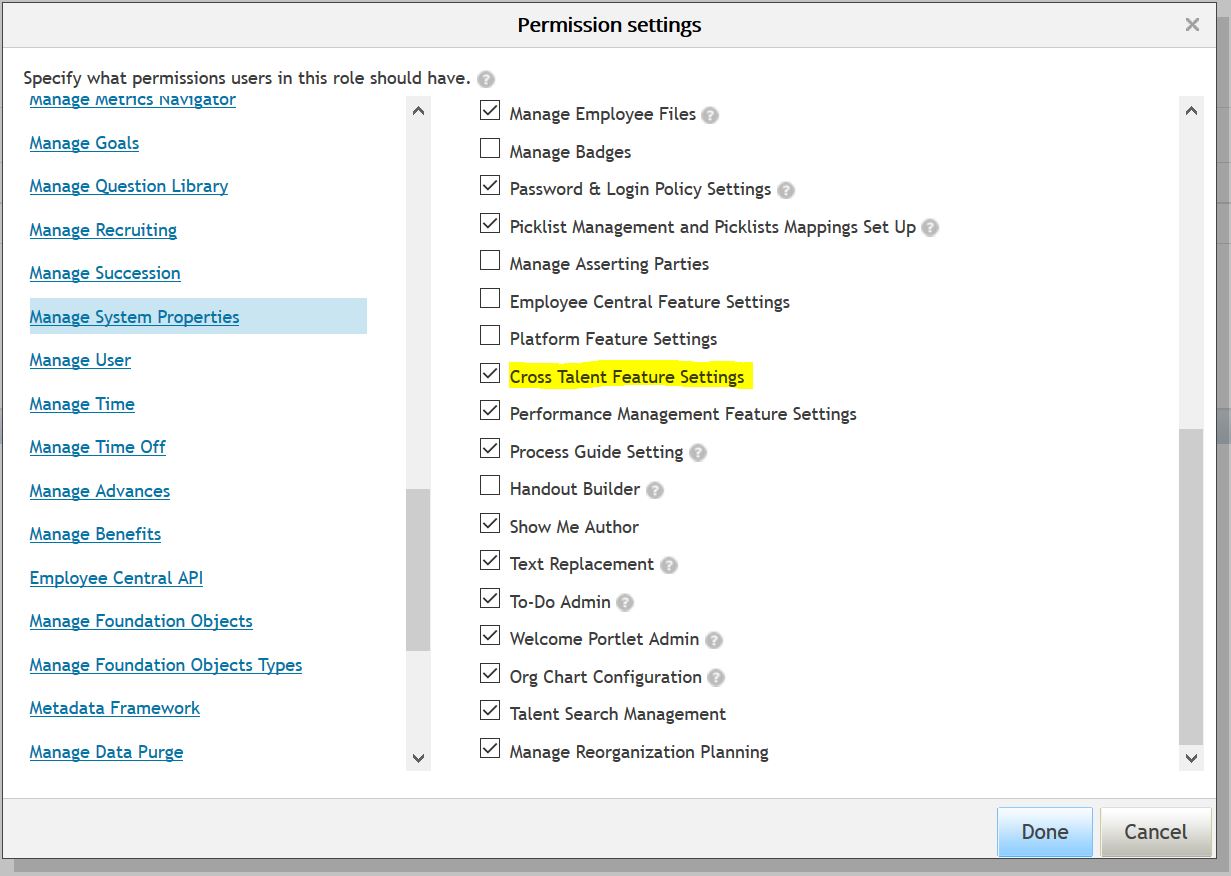Select Employee Central API link
Viewport: 1231px width, 876px height.
coord(116,578)
